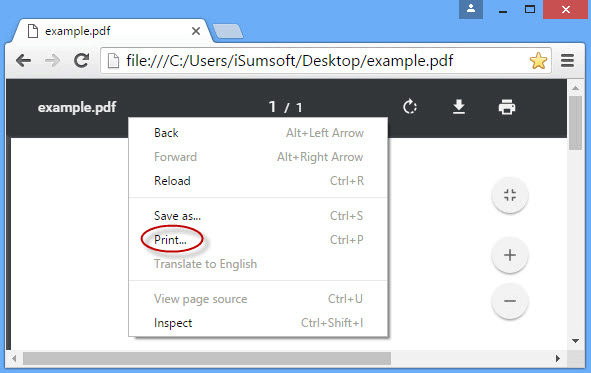Select Save as... in the context menu
591x373 pixels.
click(258, 216)
